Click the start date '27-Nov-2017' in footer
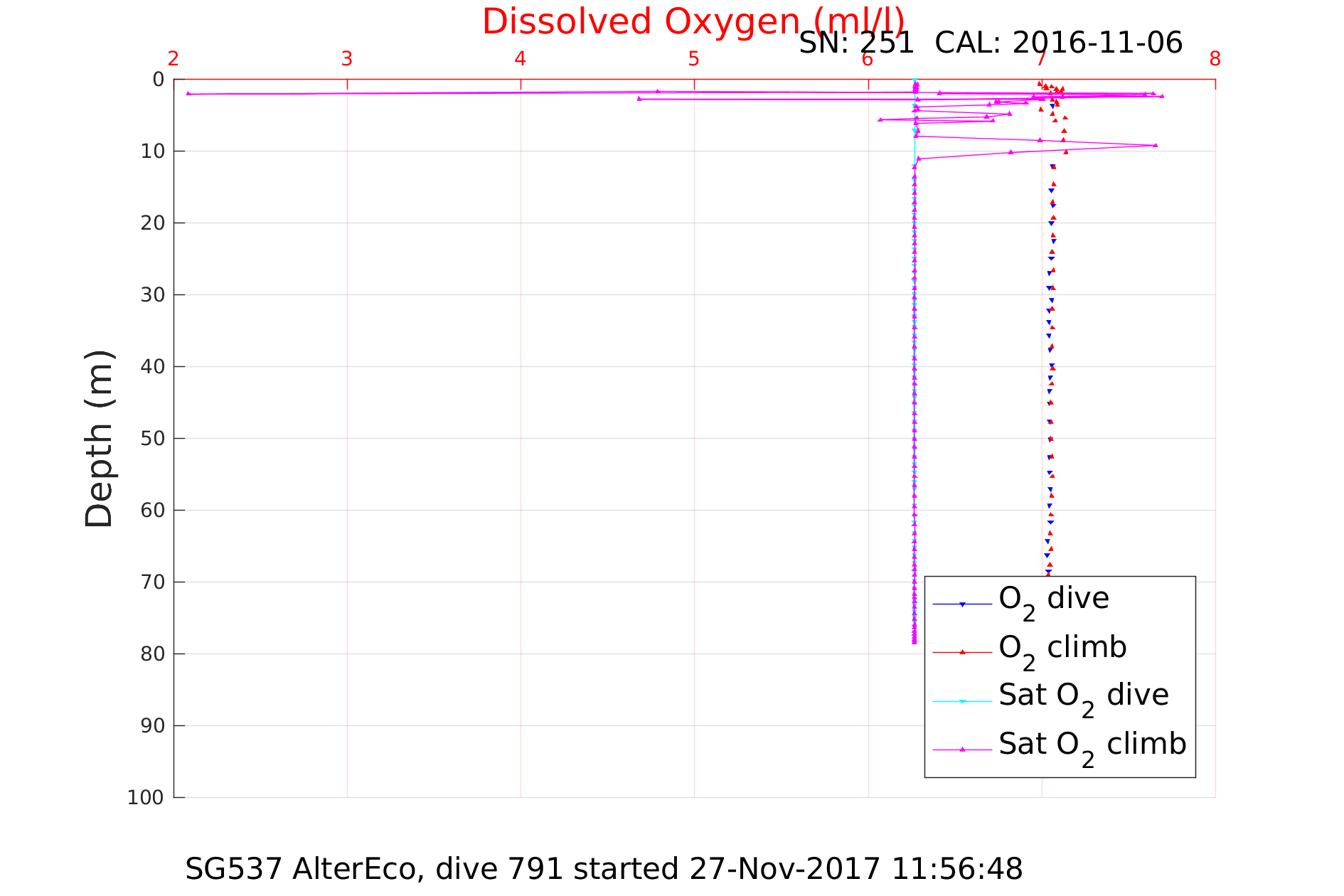 tap(785, 869)
